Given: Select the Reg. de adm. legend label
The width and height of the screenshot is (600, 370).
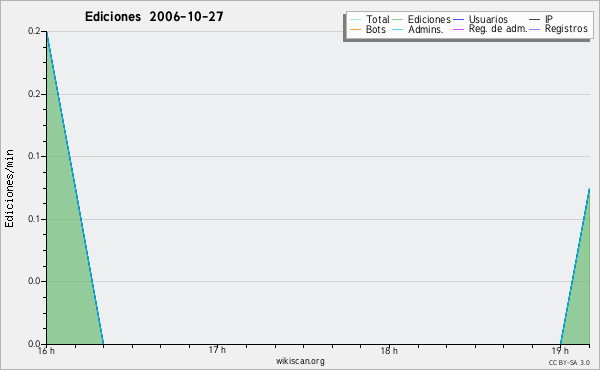Looking at the screenshot, I should coord(498,29).
